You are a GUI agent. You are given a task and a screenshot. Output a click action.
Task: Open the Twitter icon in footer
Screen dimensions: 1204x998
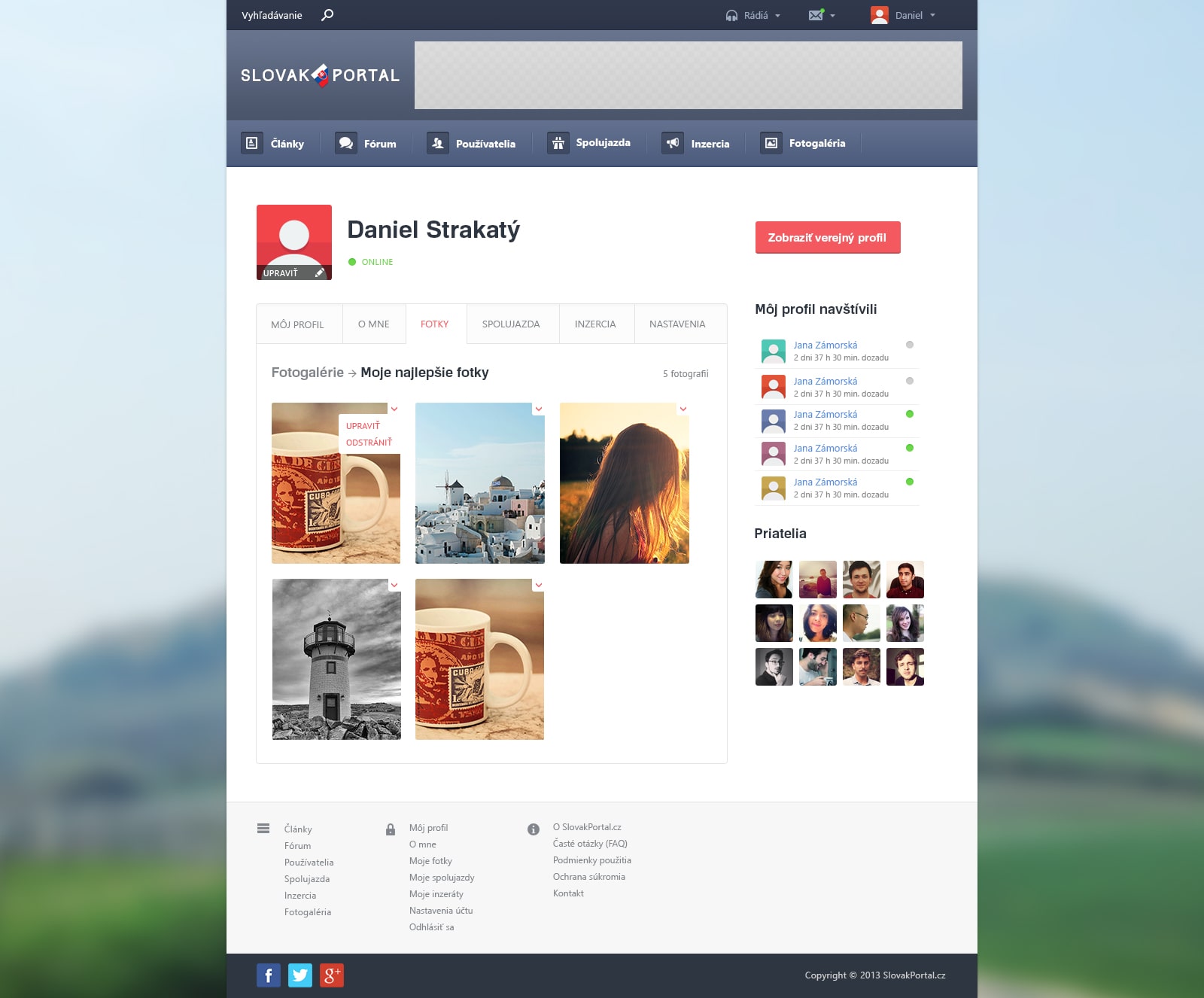pyautogui.click(x=300, y=975)
